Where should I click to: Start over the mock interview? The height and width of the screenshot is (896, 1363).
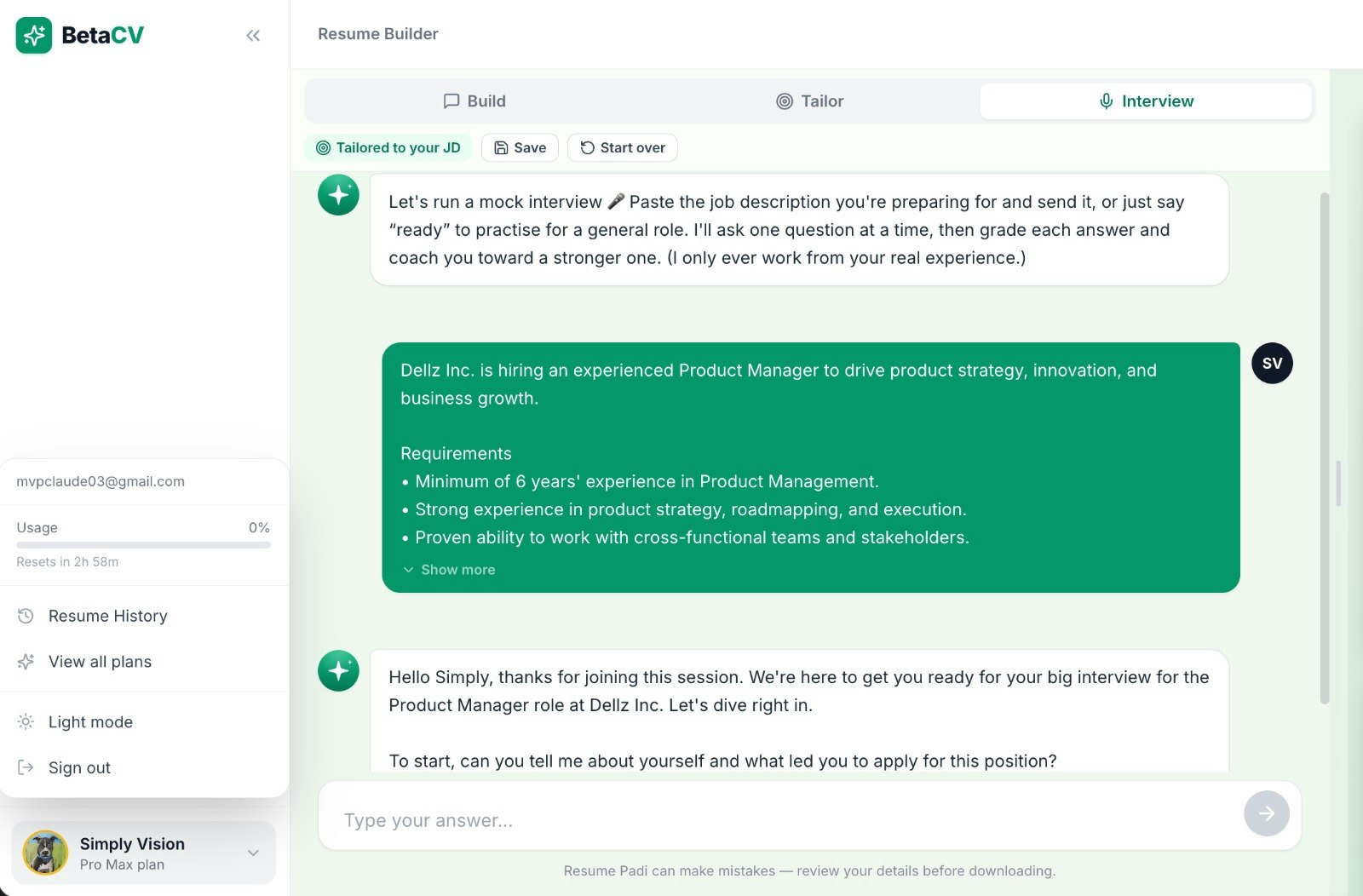(623, 147)
